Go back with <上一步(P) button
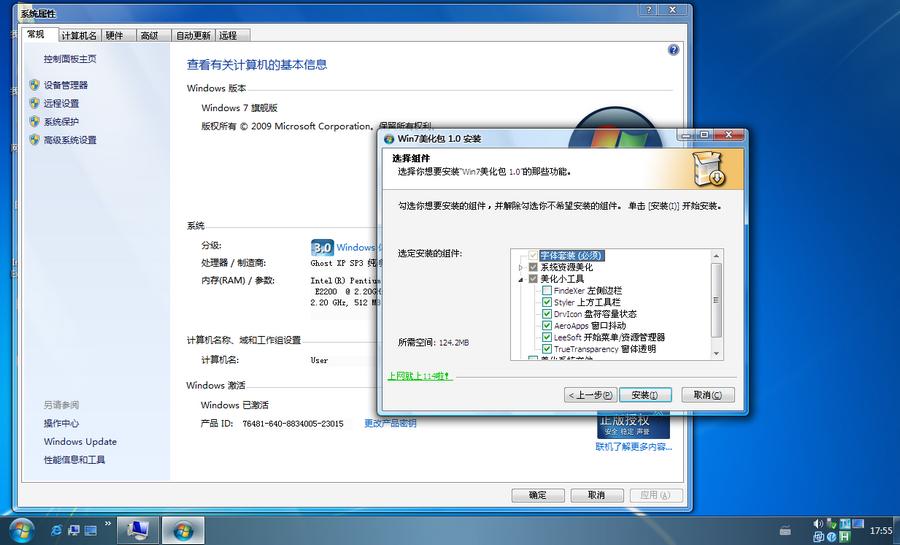This screenshot has width=900, height=545. pyautogui.click(x=591, y=395)
